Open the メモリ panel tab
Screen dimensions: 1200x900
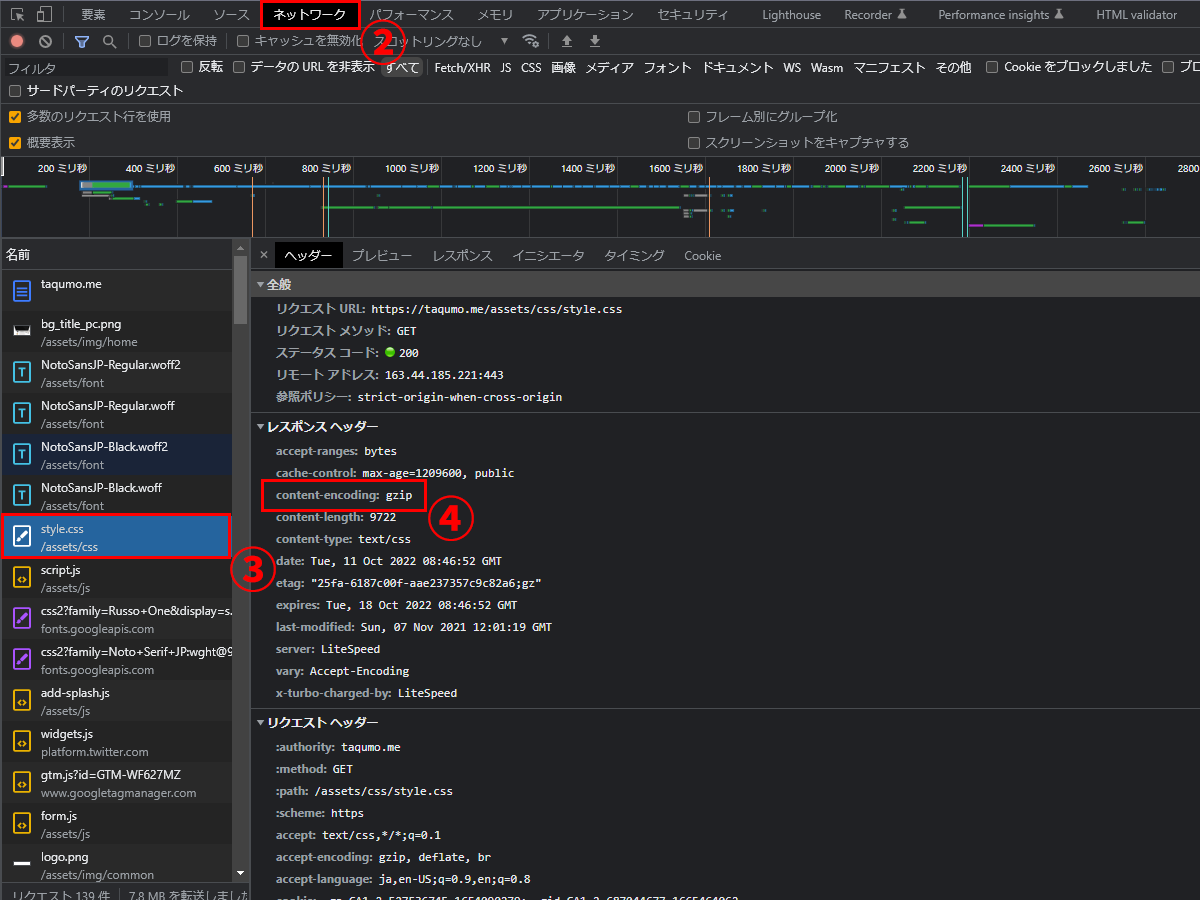pos(496,14)
